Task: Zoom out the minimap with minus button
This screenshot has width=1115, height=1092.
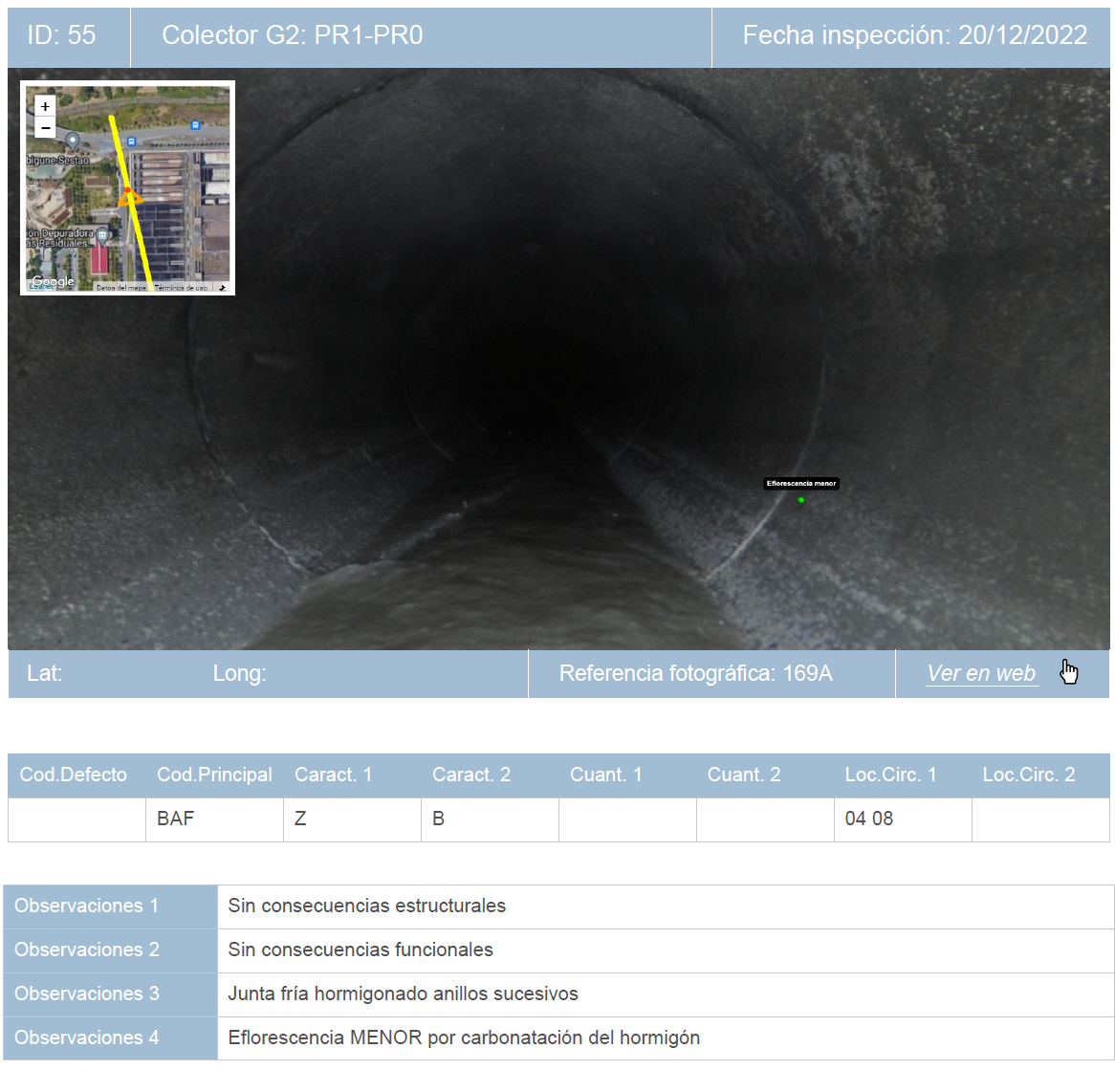Action: coord(45,128)
